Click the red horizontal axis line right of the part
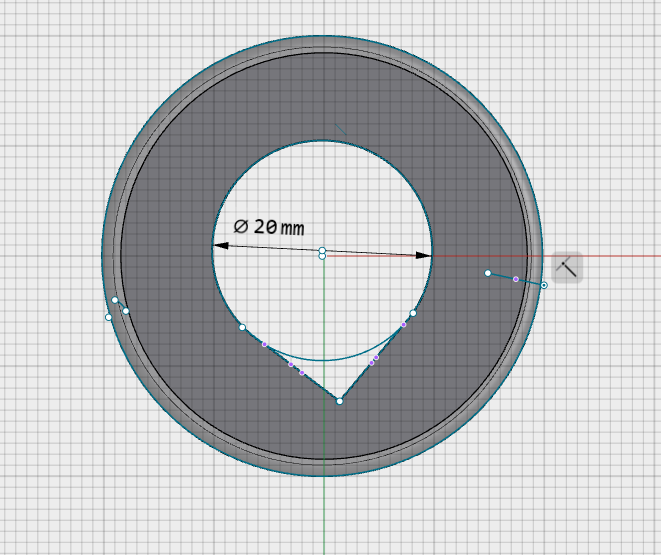 coord(620,256)
